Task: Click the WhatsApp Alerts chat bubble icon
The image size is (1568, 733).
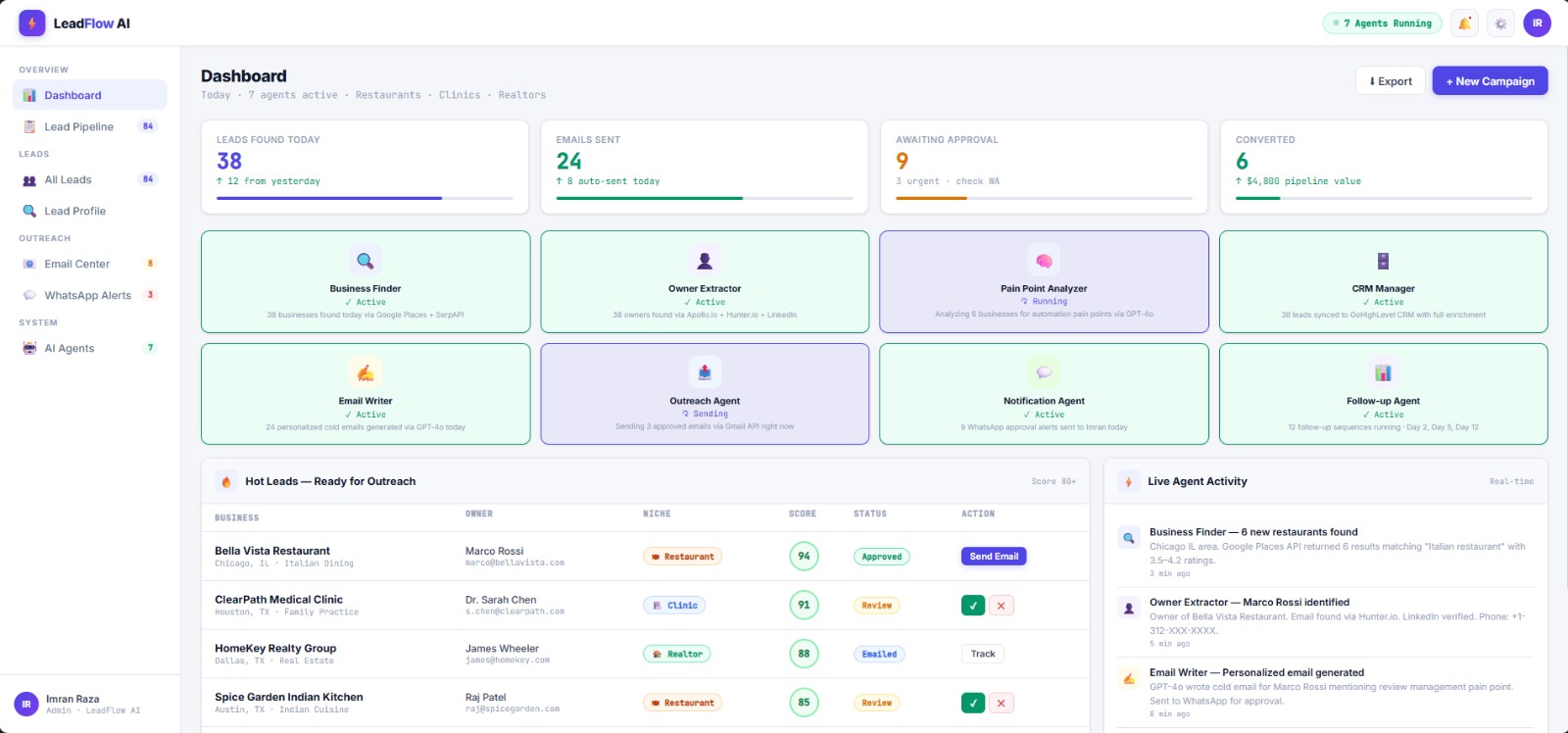Action: 29,295
